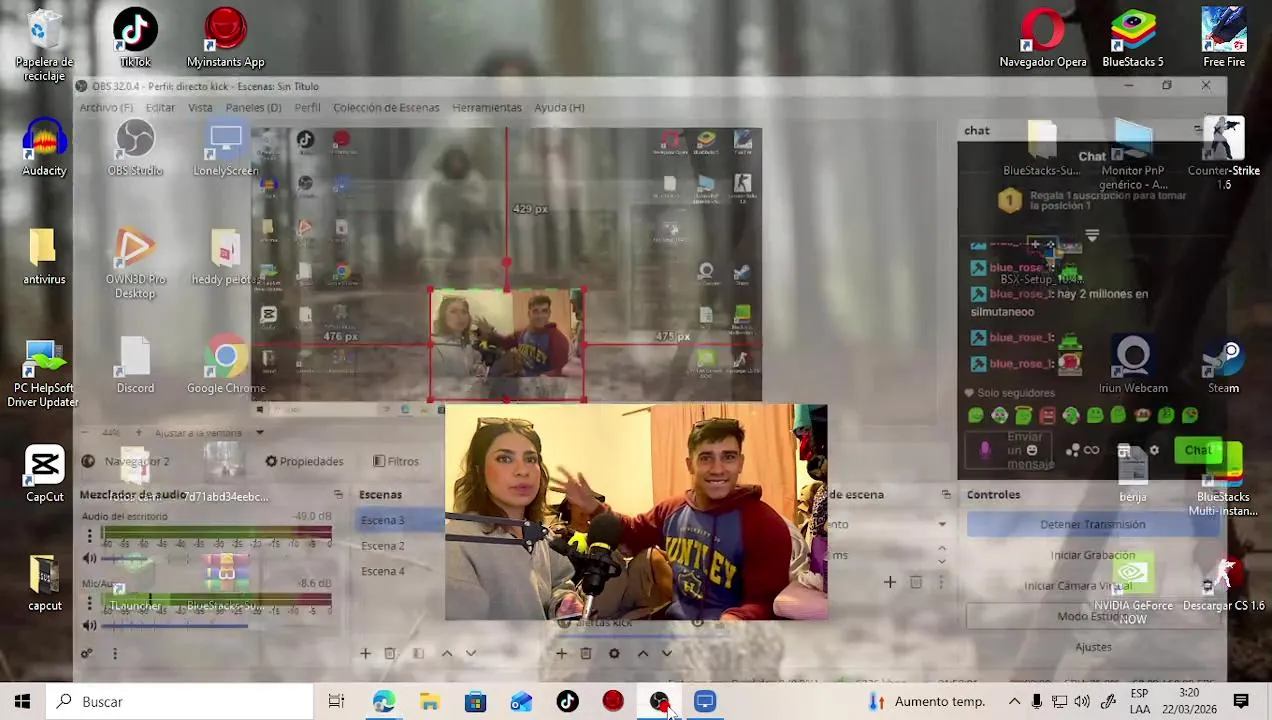Open transition properties three-dot menu
This screenshot has height=720, width=1272.
point(940,582)
